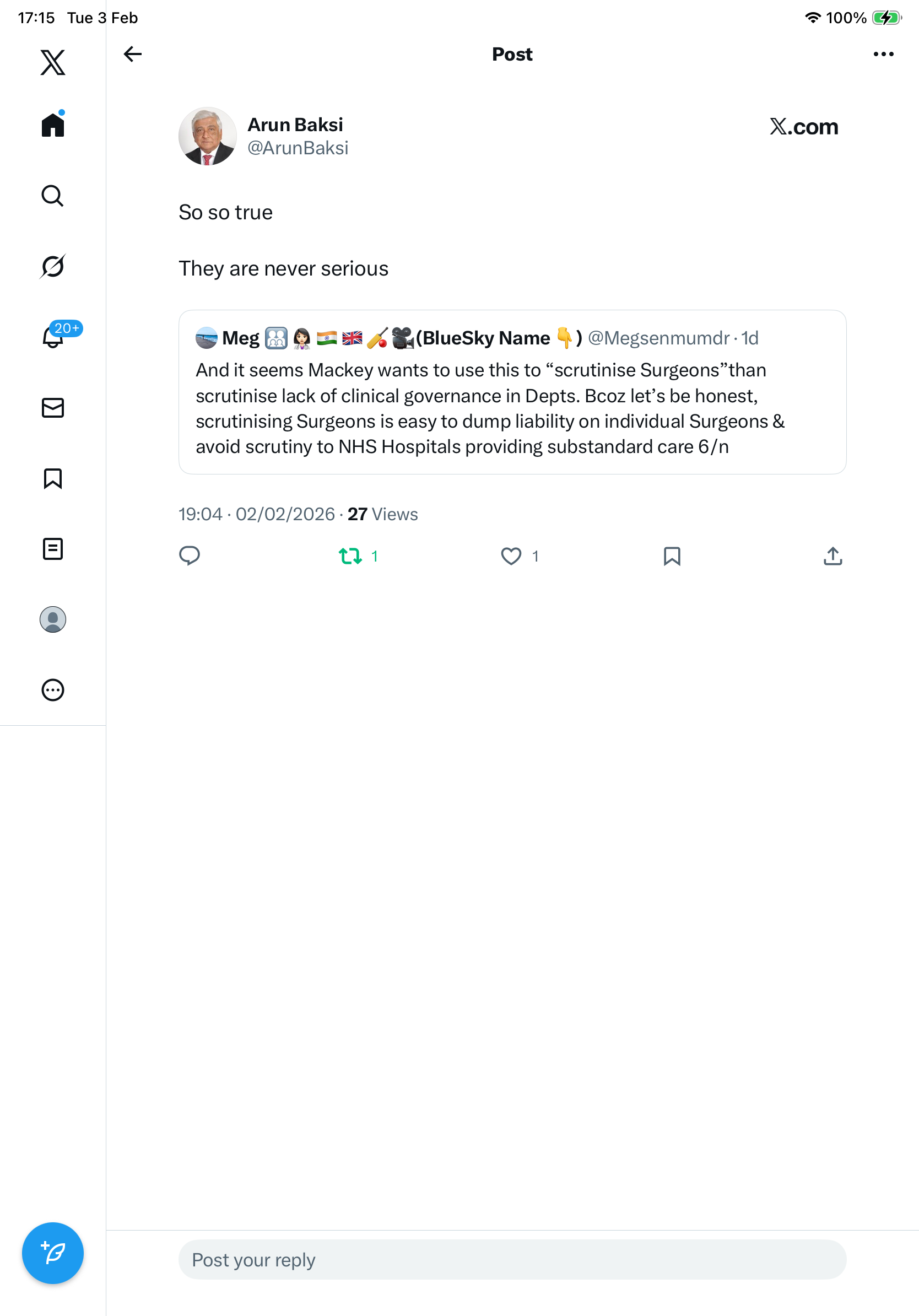This screenshot has width=919, height=1316.
Task: Open Notifications with the 20+ badge
Action: point(53,337)
